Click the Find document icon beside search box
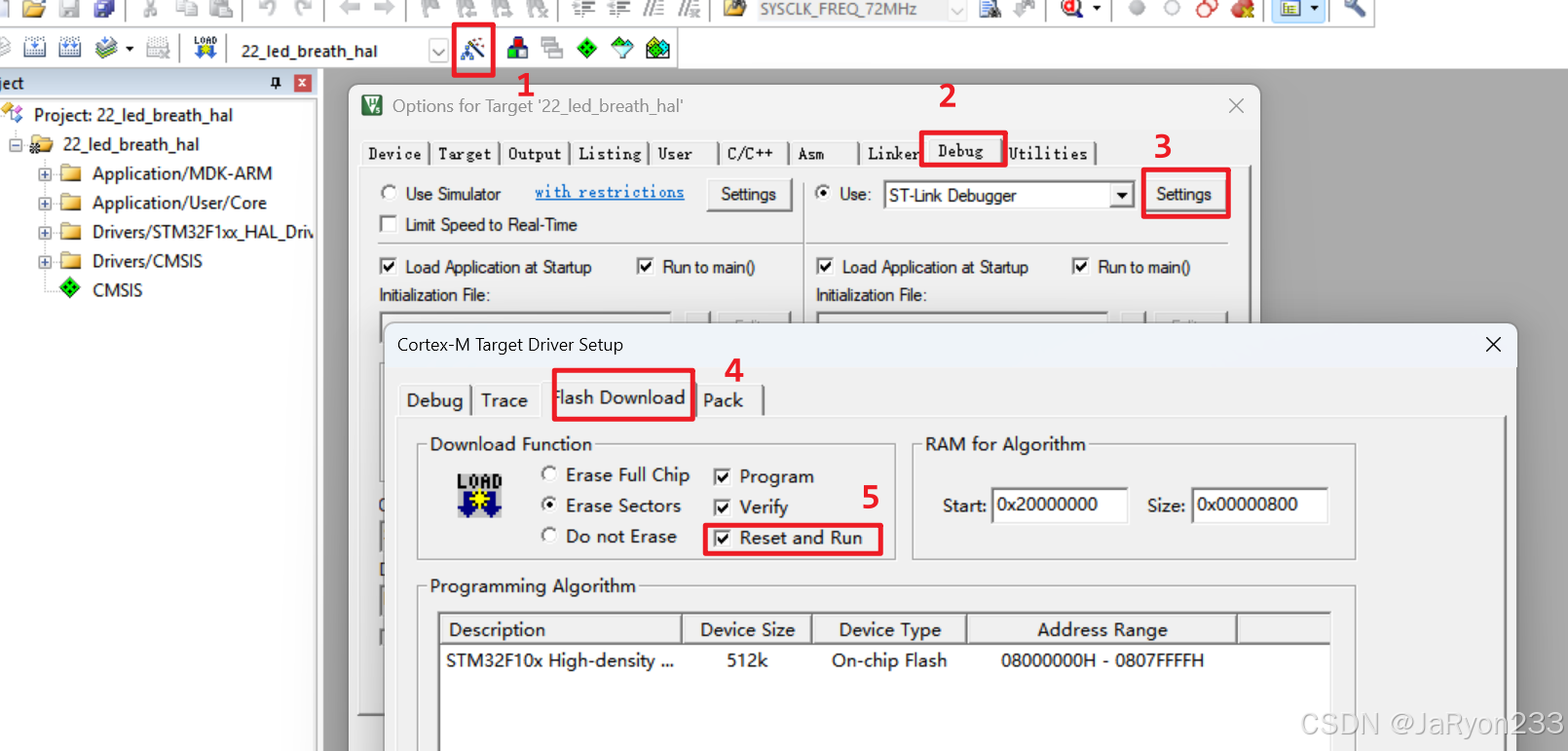The image size is (1568, 751). [989, 9]
